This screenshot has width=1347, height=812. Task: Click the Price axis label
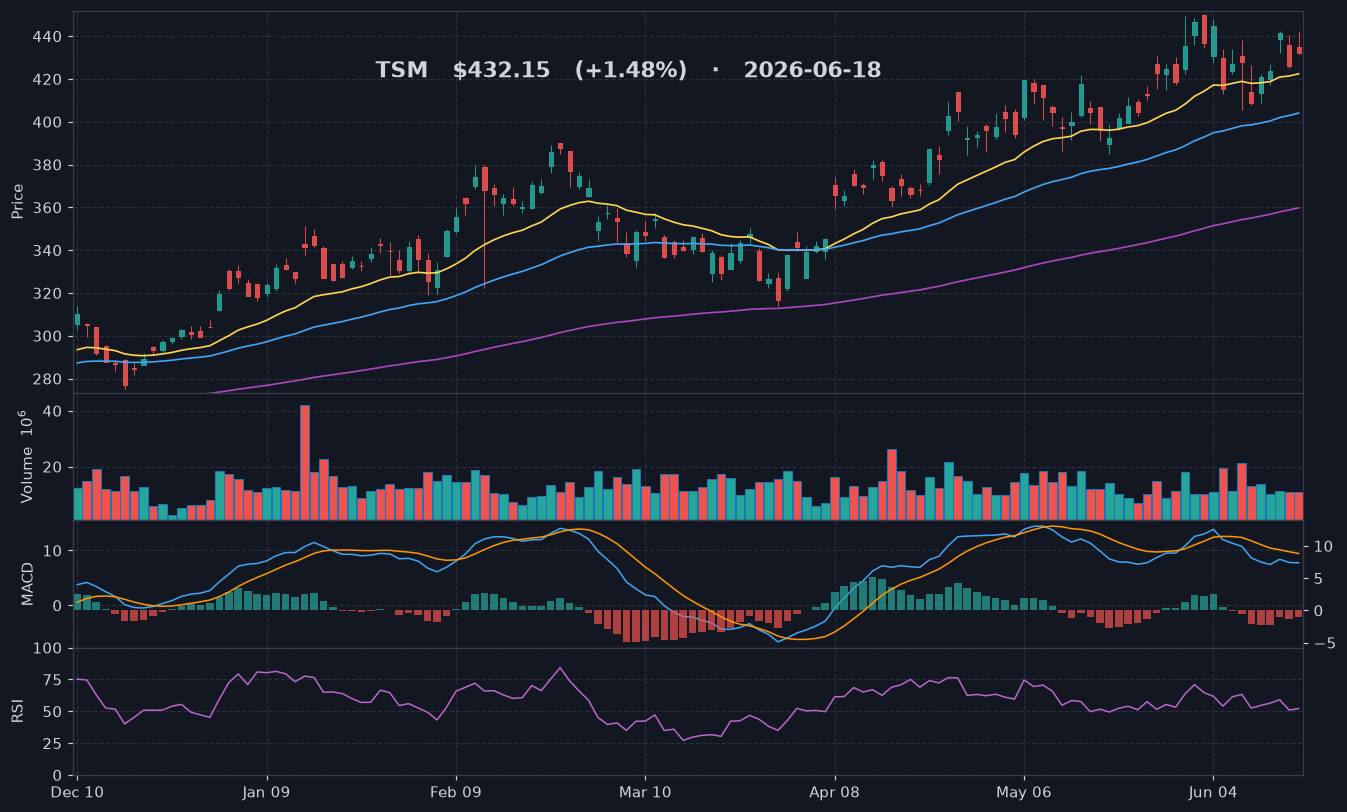17,201
